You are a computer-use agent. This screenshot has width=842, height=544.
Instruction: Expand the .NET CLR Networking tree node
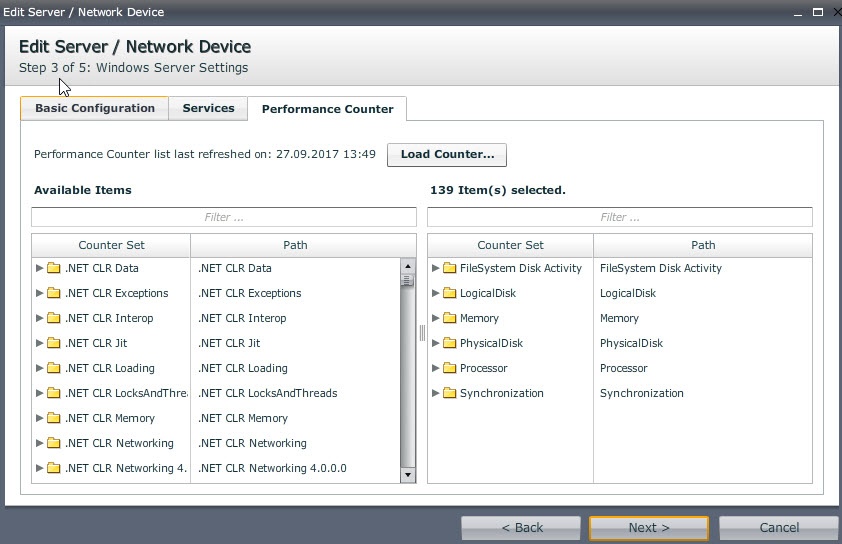pos(40,443)
